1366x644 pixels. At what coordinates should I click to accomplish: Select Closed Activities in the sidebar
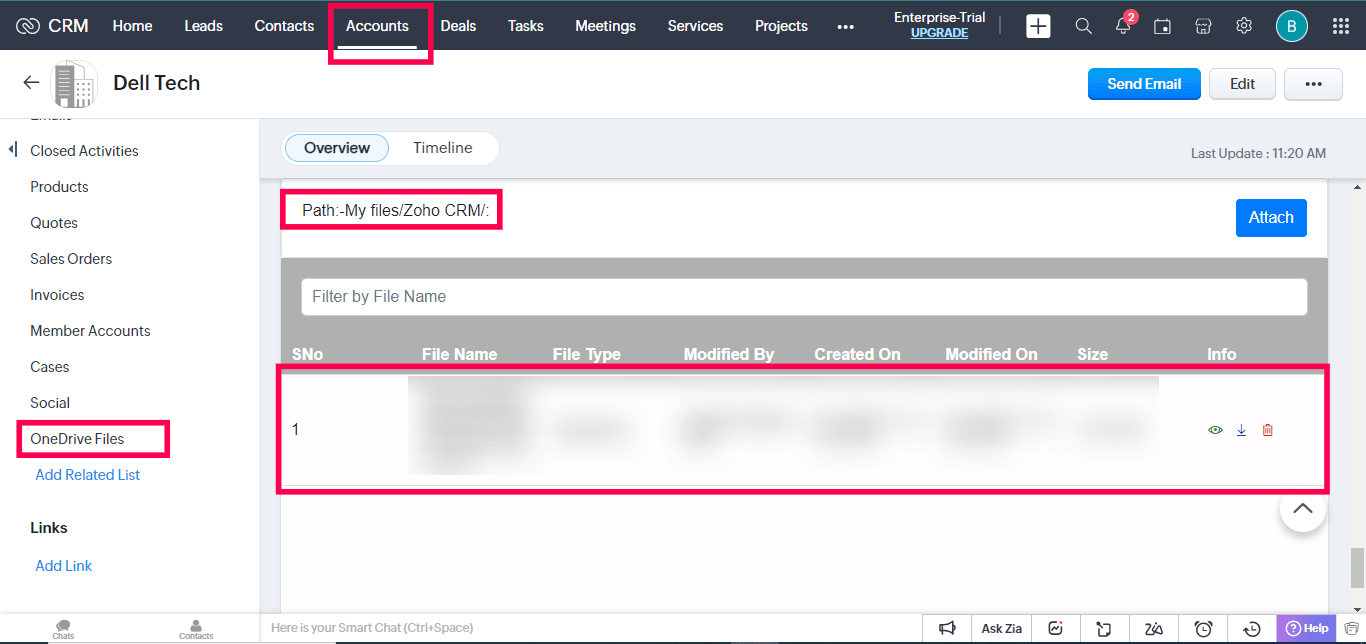tap(84, 151)
